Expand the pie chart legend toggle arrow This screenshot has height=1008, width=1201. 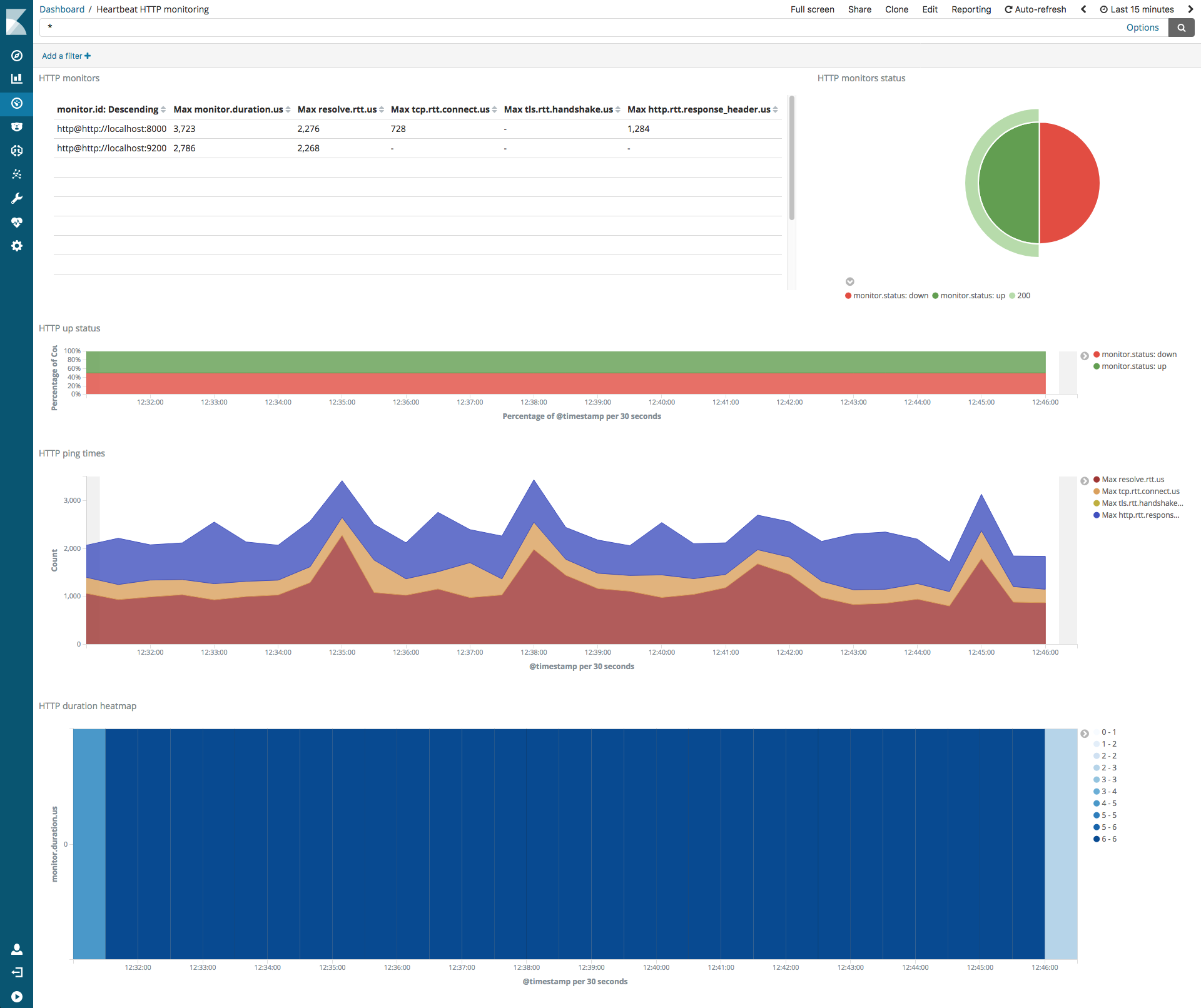click(x=849, y=281)
